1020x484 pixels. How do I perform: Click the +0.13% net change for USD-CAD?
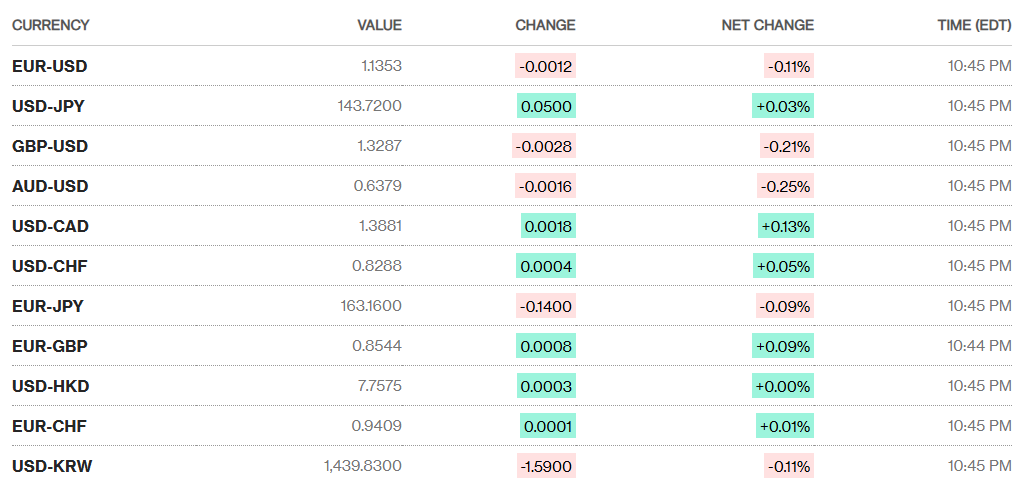(x=785, y=226)
